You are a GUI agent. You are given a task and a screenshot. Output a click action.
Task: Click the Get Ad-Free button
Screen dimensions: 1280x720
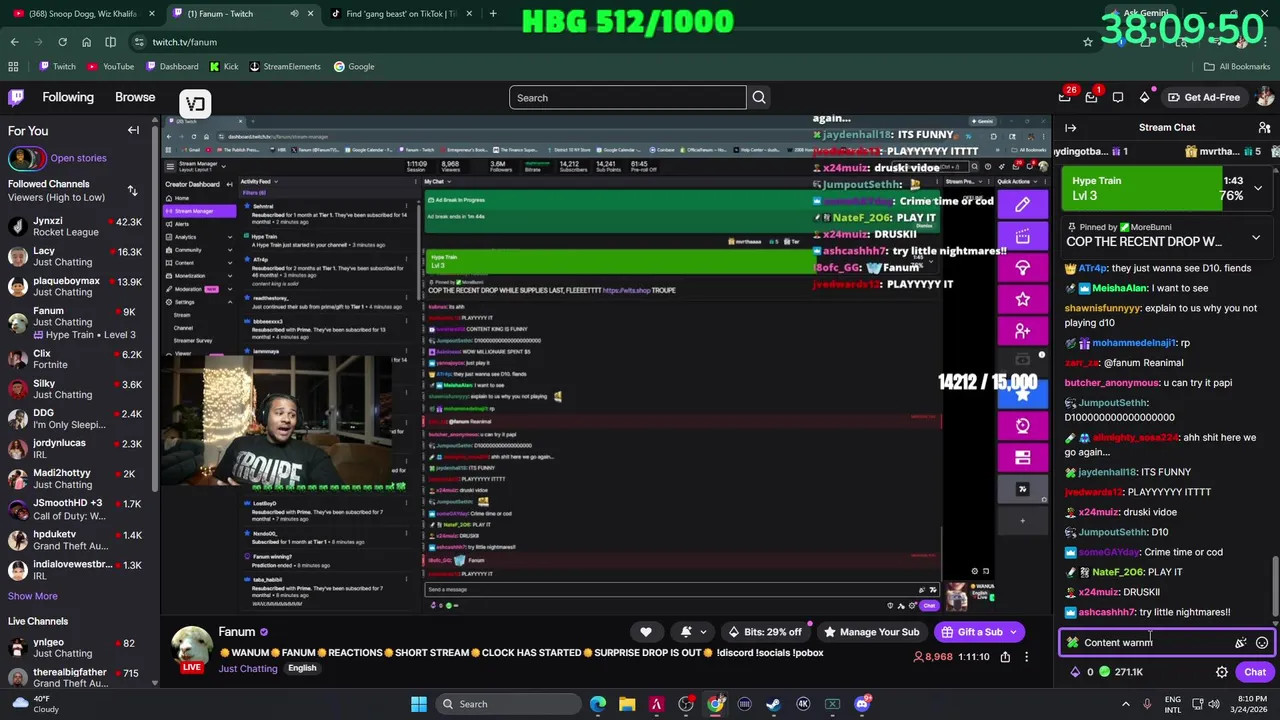pos(1203,97)
